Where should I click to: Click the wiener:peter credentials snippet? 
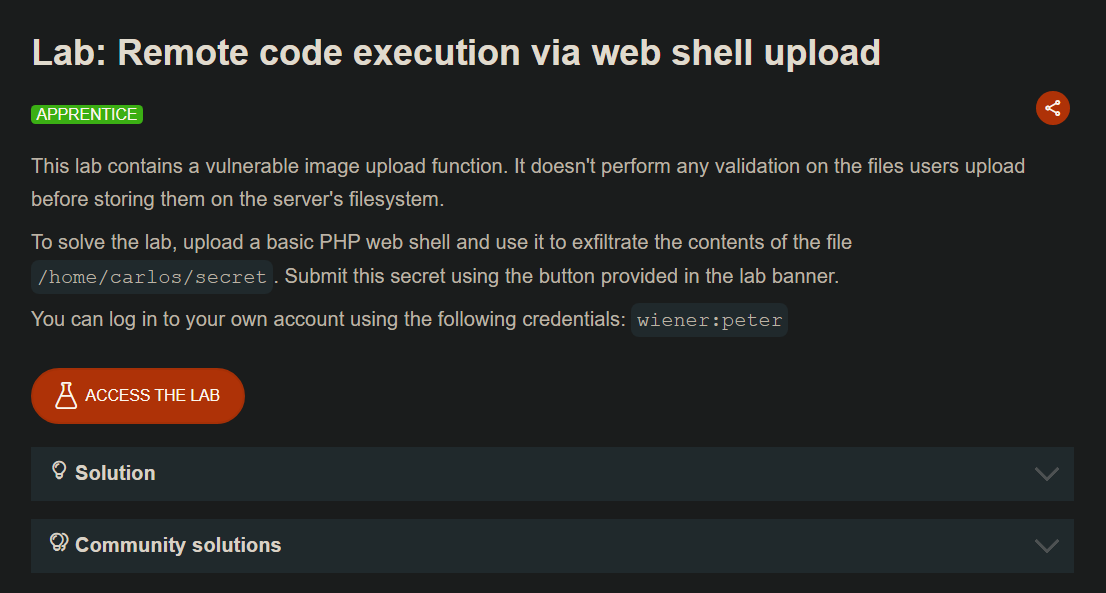[709, 320]
